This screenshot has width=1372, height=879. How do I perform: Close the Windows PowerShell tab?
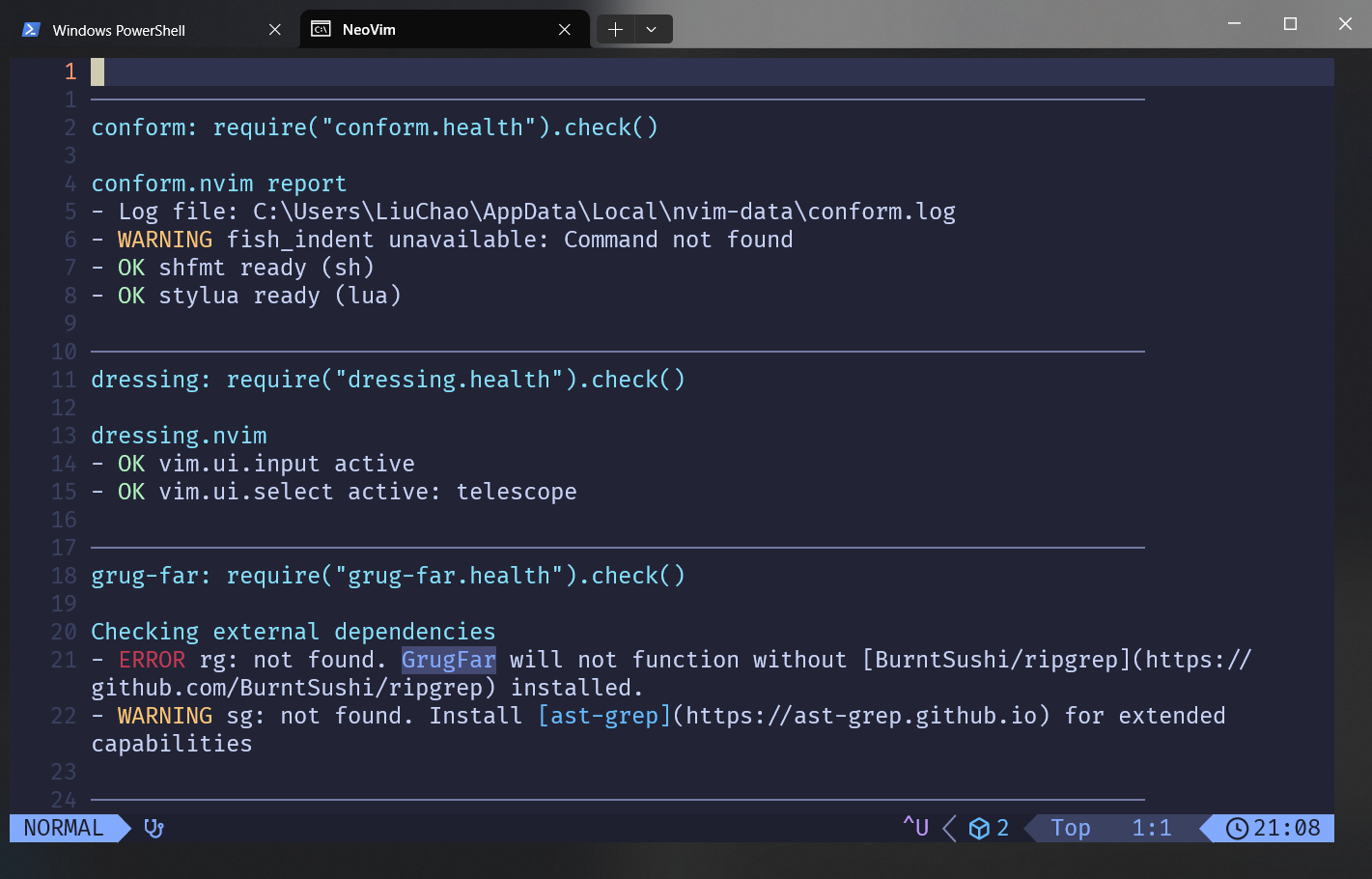tap(275, 30)
